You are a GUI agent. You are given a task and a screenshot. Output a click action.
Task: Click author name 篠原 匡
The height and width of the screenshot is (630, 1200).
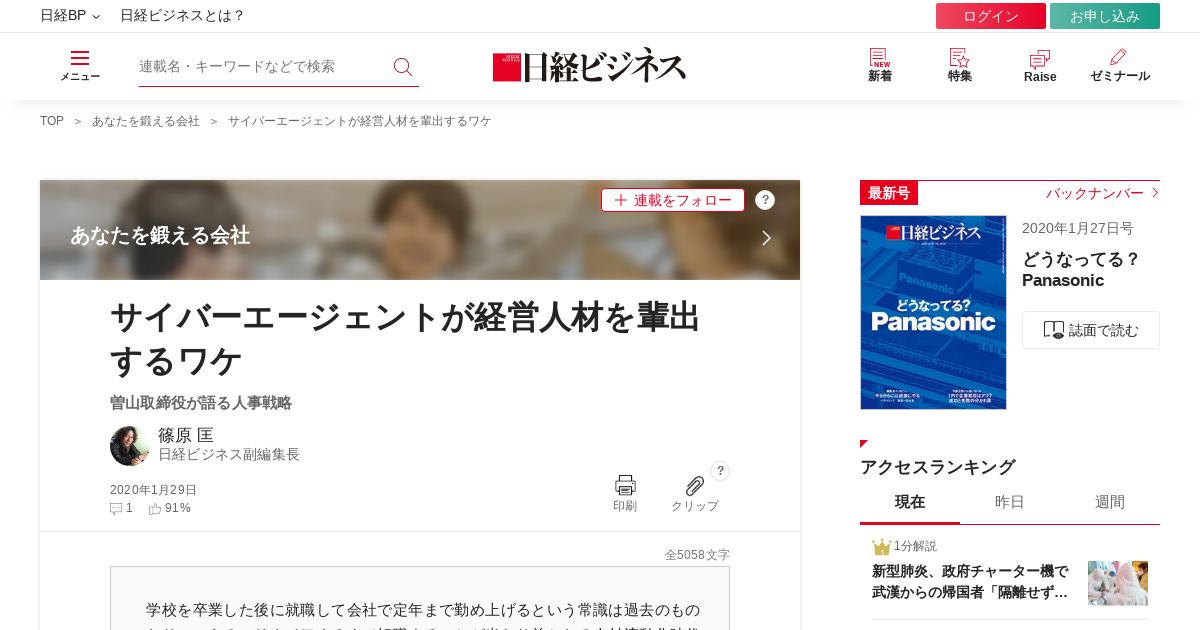(x=186, y=435)
